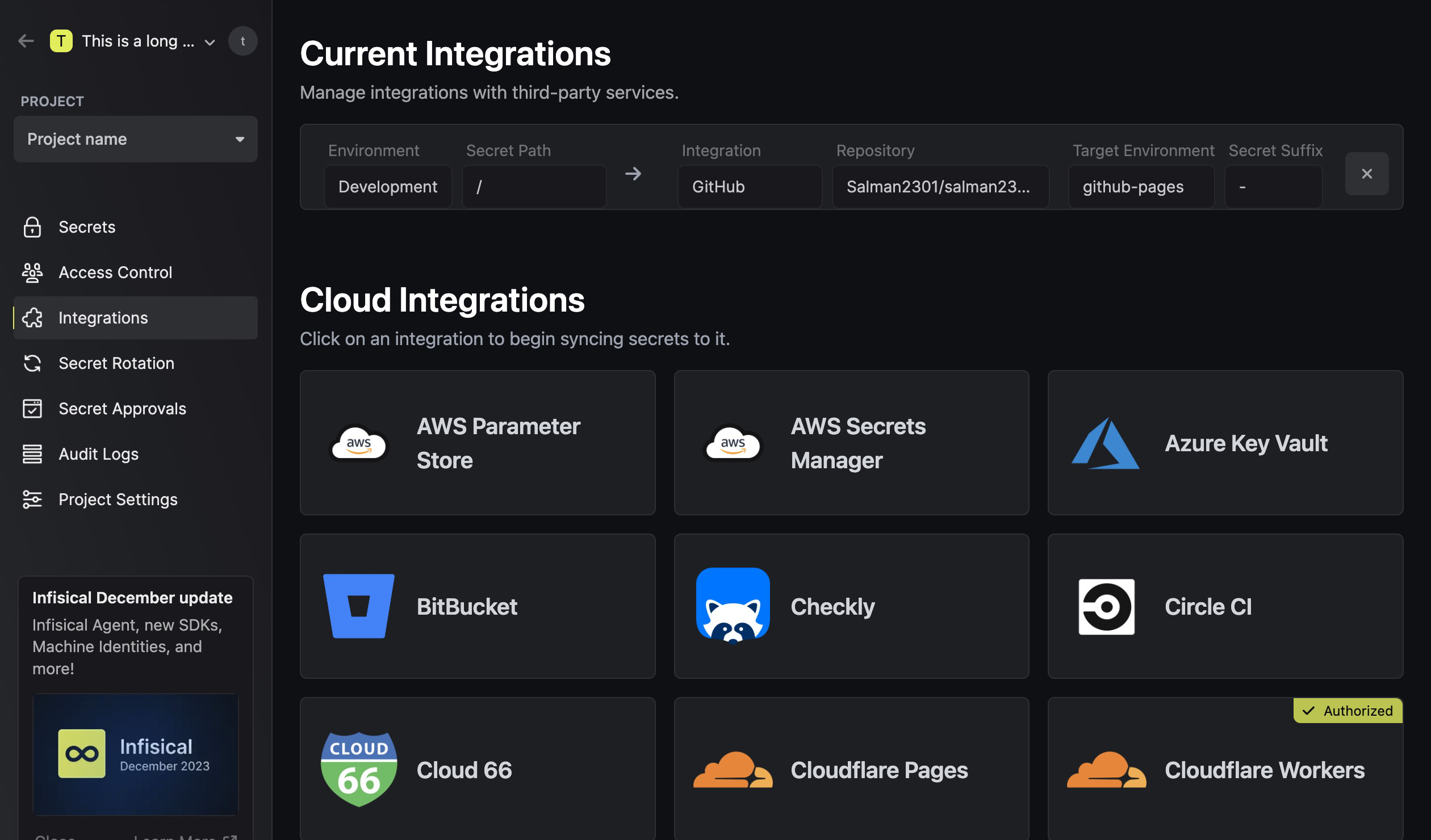Click the Audit Logs list icon
Image resolution: width=1431 pixels, height=840 pixels.
32,454
